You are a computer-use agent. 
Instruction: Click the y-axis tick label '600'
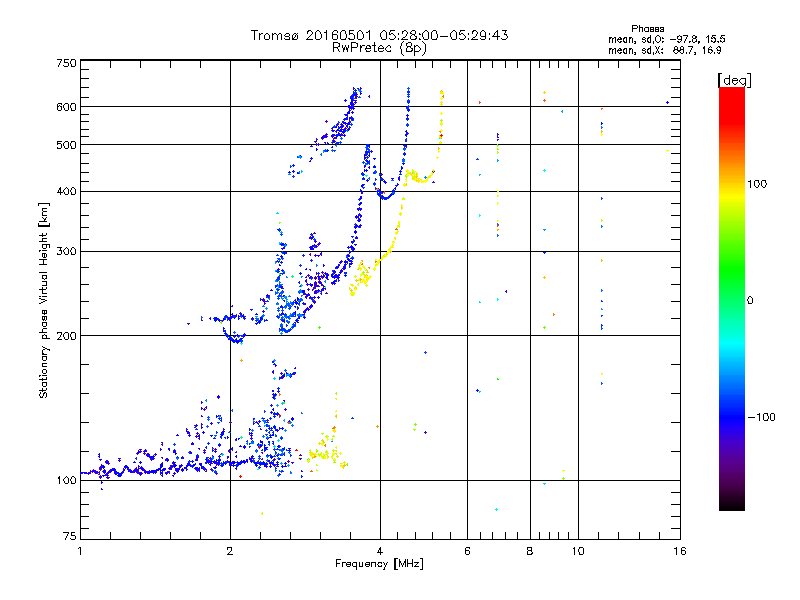pyautogui.click(x=66, y=107)
